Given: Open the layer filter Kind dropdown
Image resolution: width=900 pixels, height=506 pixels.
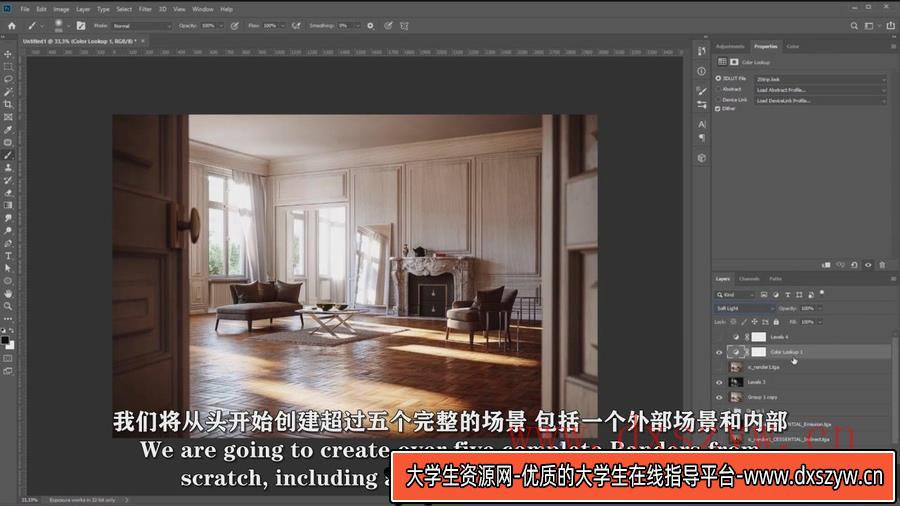Looking at the screenshot, I should click(x=735, y=295).
